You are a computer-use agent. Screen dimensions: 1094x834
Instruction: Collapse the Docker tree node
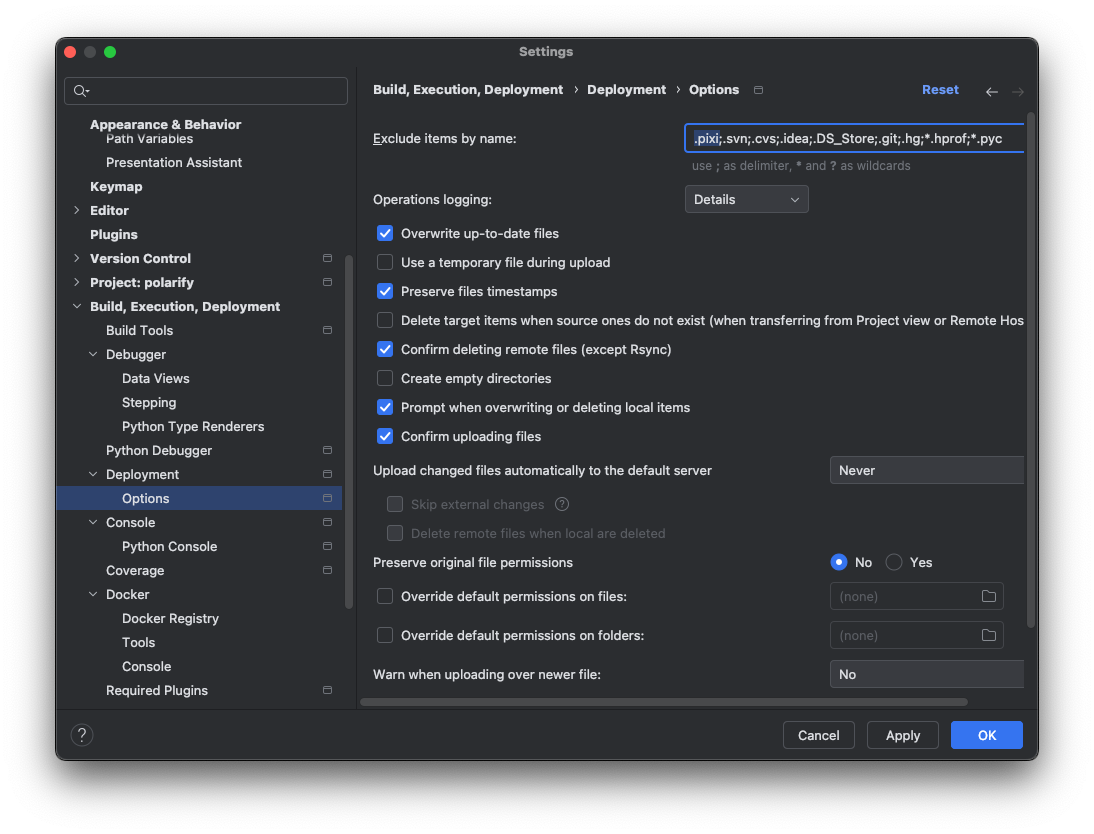pyautogui.click(x=93, y=594)
